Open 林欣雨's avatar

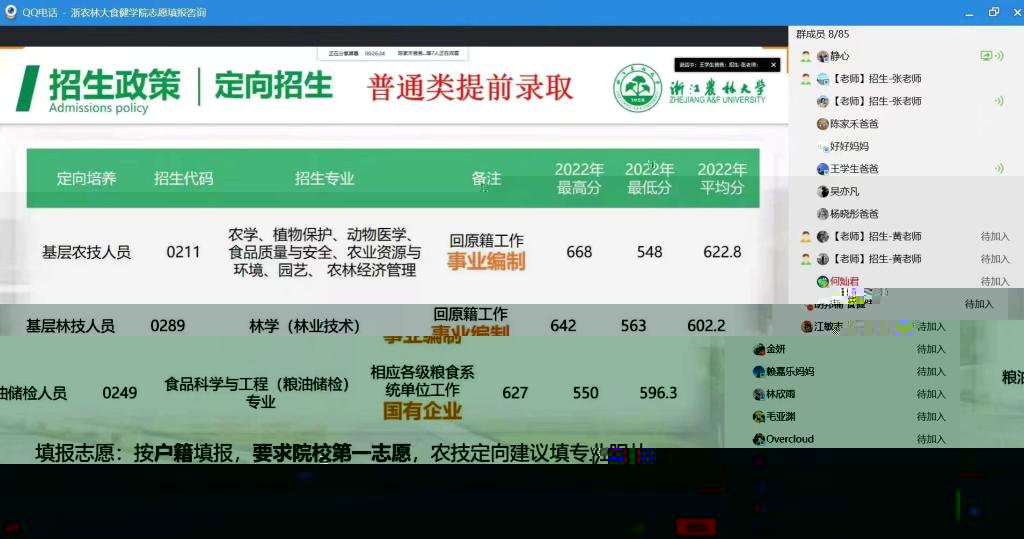pyautogui.click(x=759, y=394)
